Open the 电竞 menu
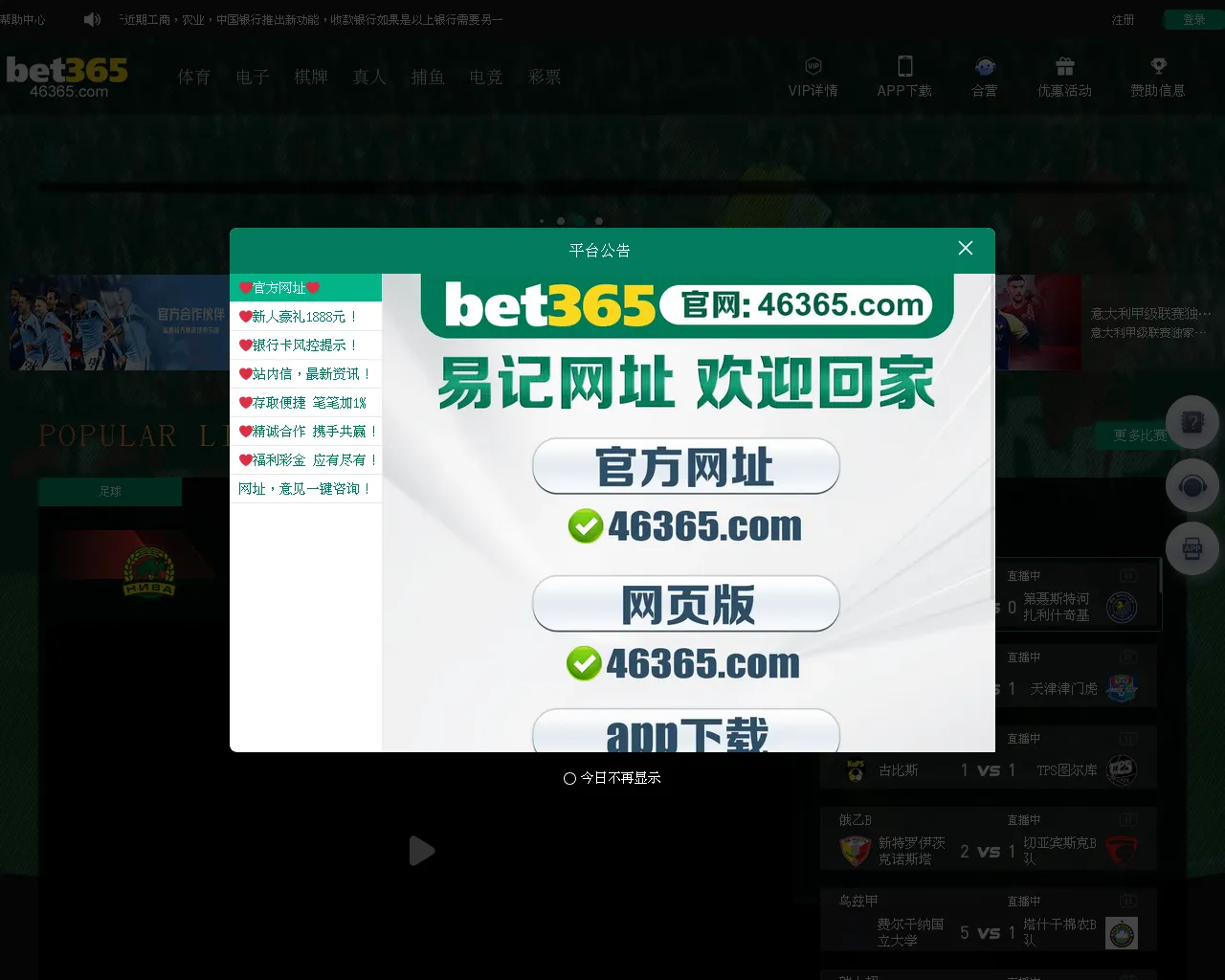The height and width of the screenshot is (980, 1225). (486, 77)
